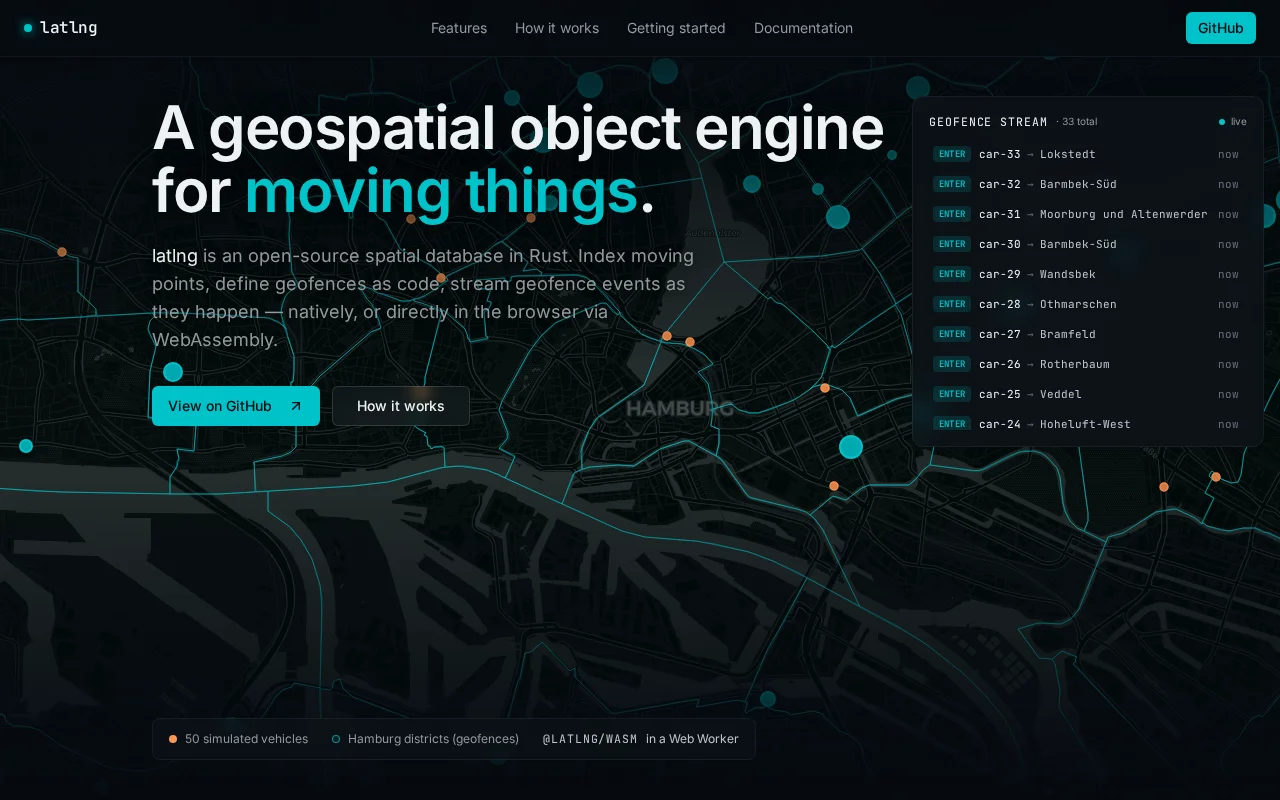1280x800 pixels.
Task: Click the HAMBURG map label
Action: (680, 408)
